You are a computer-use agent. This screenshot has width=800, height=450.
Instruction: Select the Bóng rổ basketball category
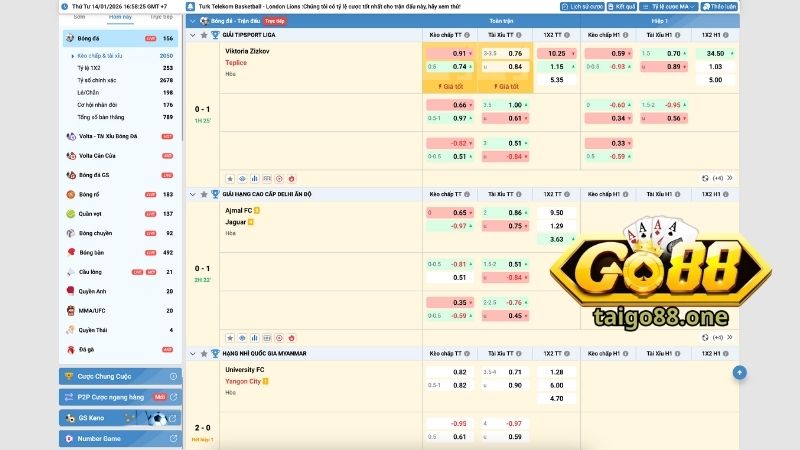(120, 194)
